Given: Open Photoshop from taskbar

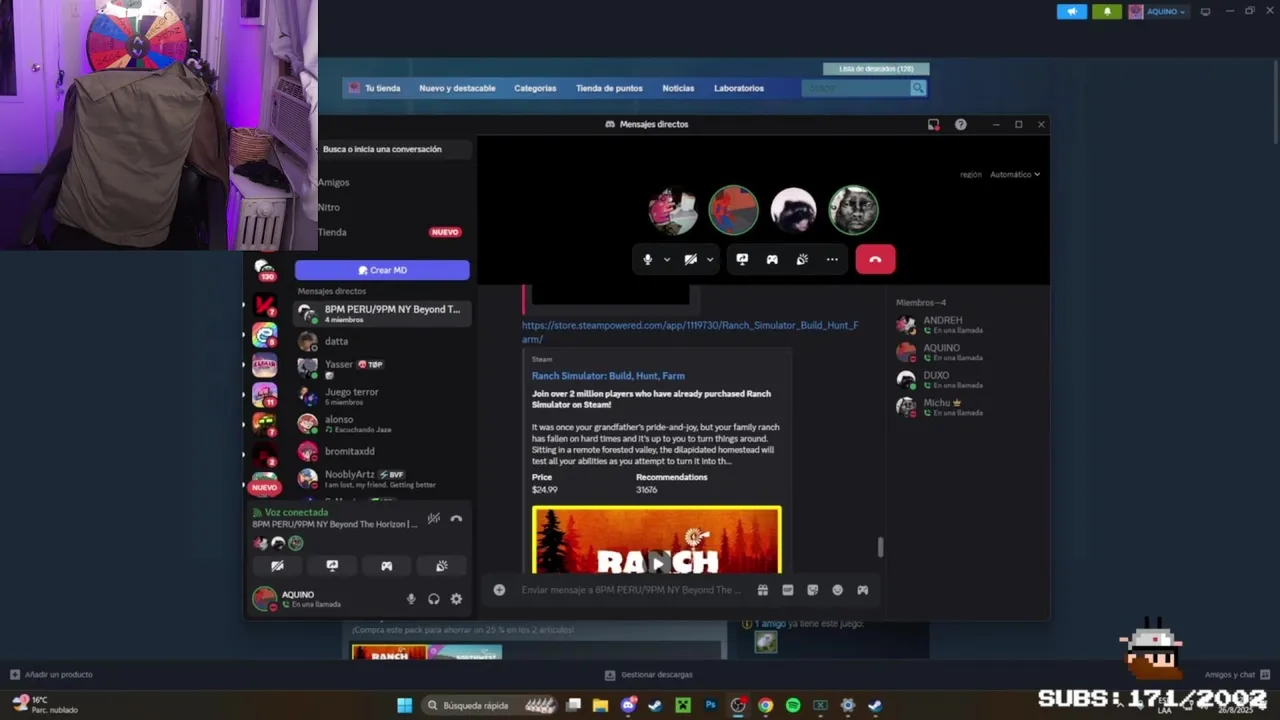Looking at the screenshot, I should [x=710, y=705].
